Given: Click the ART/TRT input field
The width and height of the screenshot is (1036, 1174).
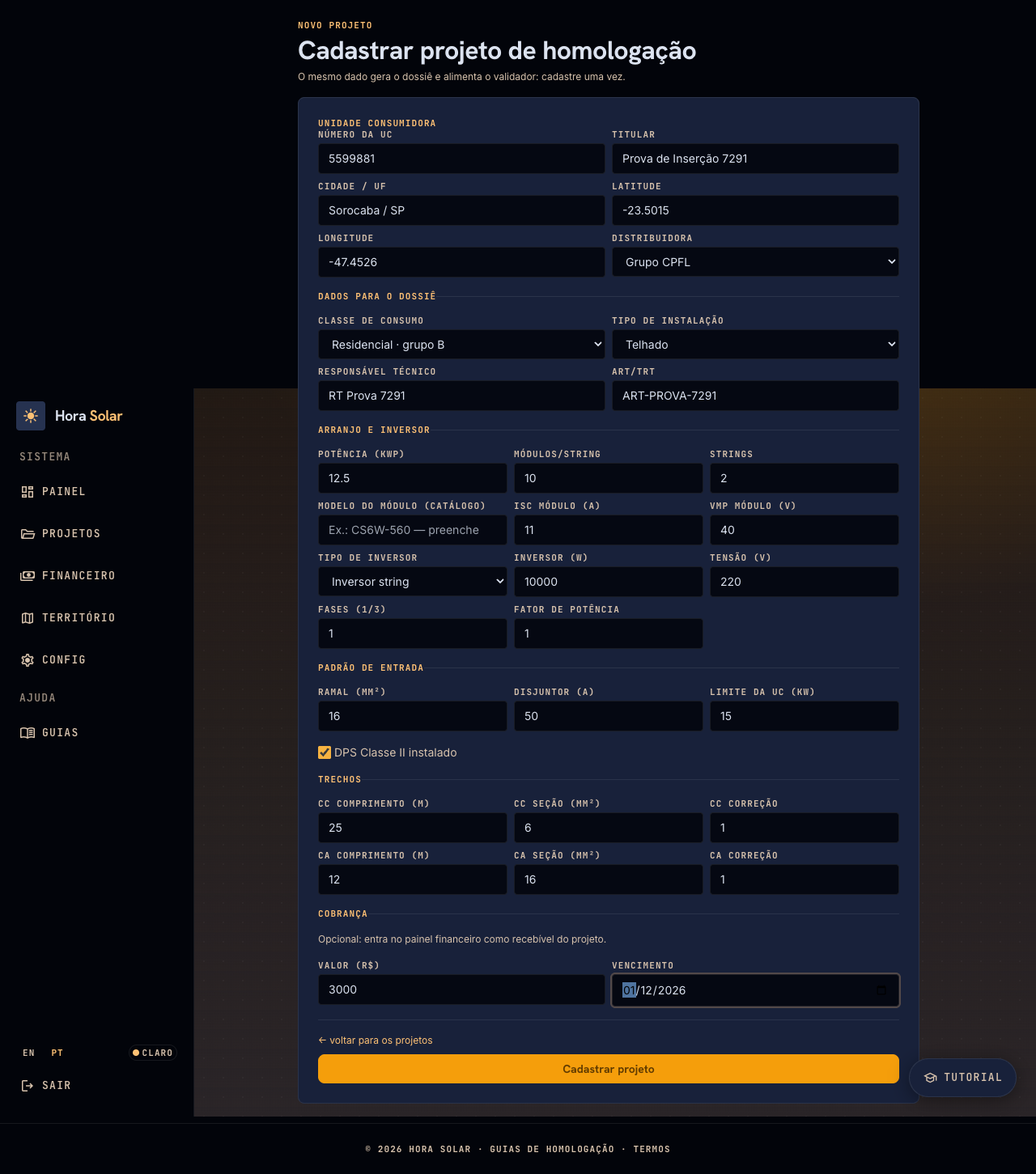Looking at the screenshot, I should point(755,396).
